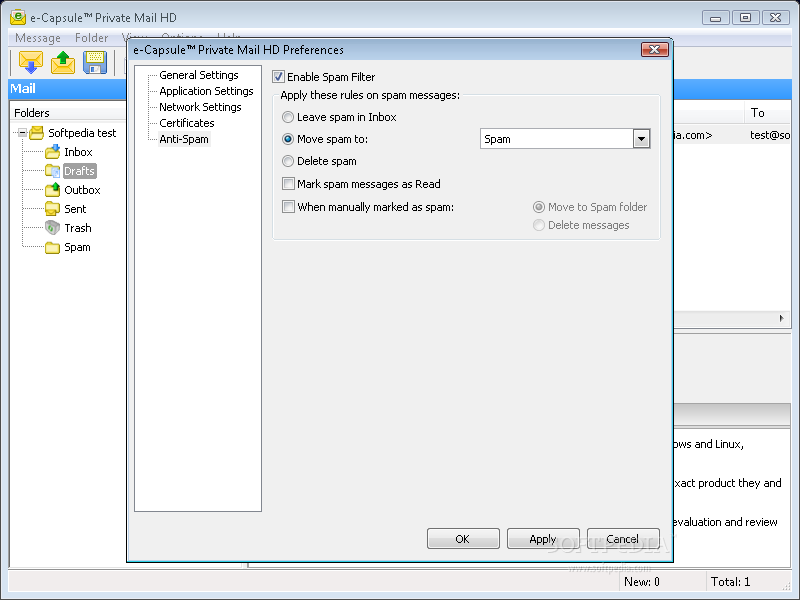Screen dimensions: 800x600
Task: Close the Preferences dialog
Action: [x=655, y=49]
